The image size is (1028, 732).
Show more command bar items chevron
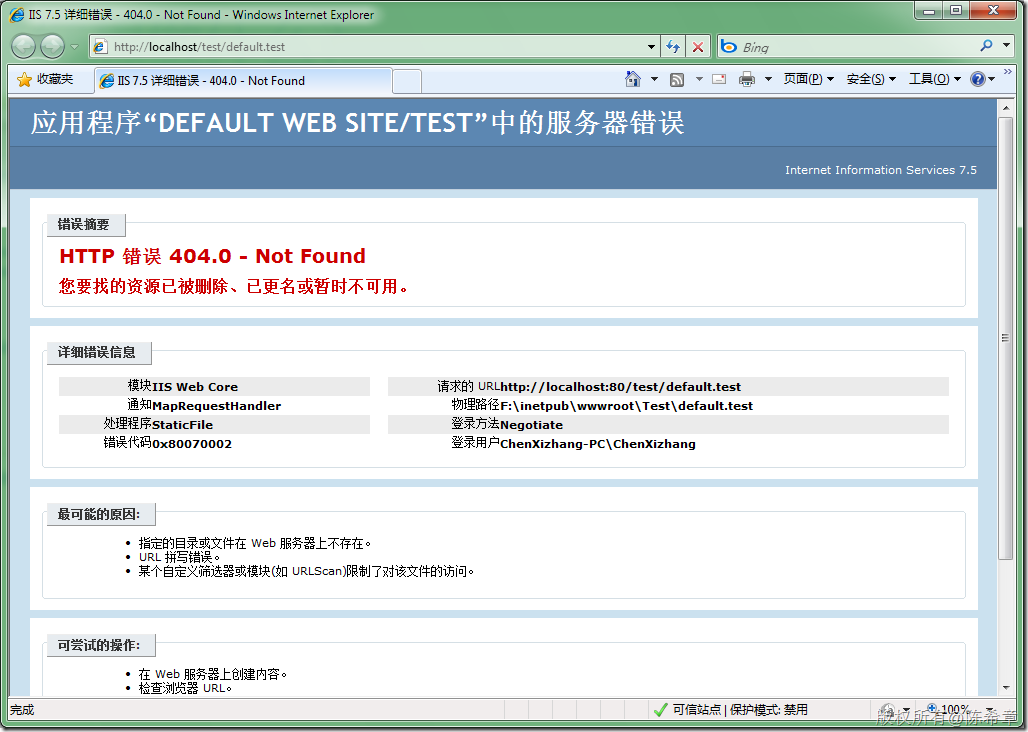tap(1008, 71)
